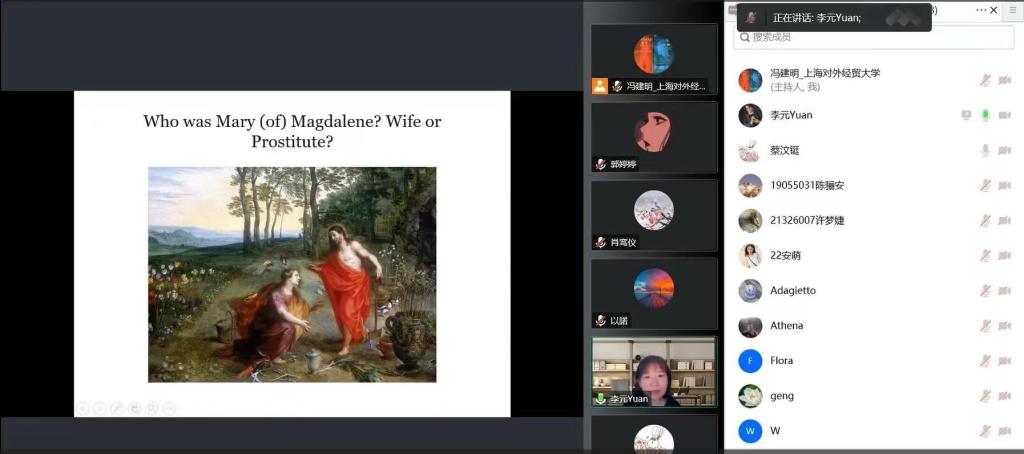This screenshot has width=1024, height=454.
Task: Click member name 冯建明_上海对外经贸大学
Action: [x=825, y=73]
